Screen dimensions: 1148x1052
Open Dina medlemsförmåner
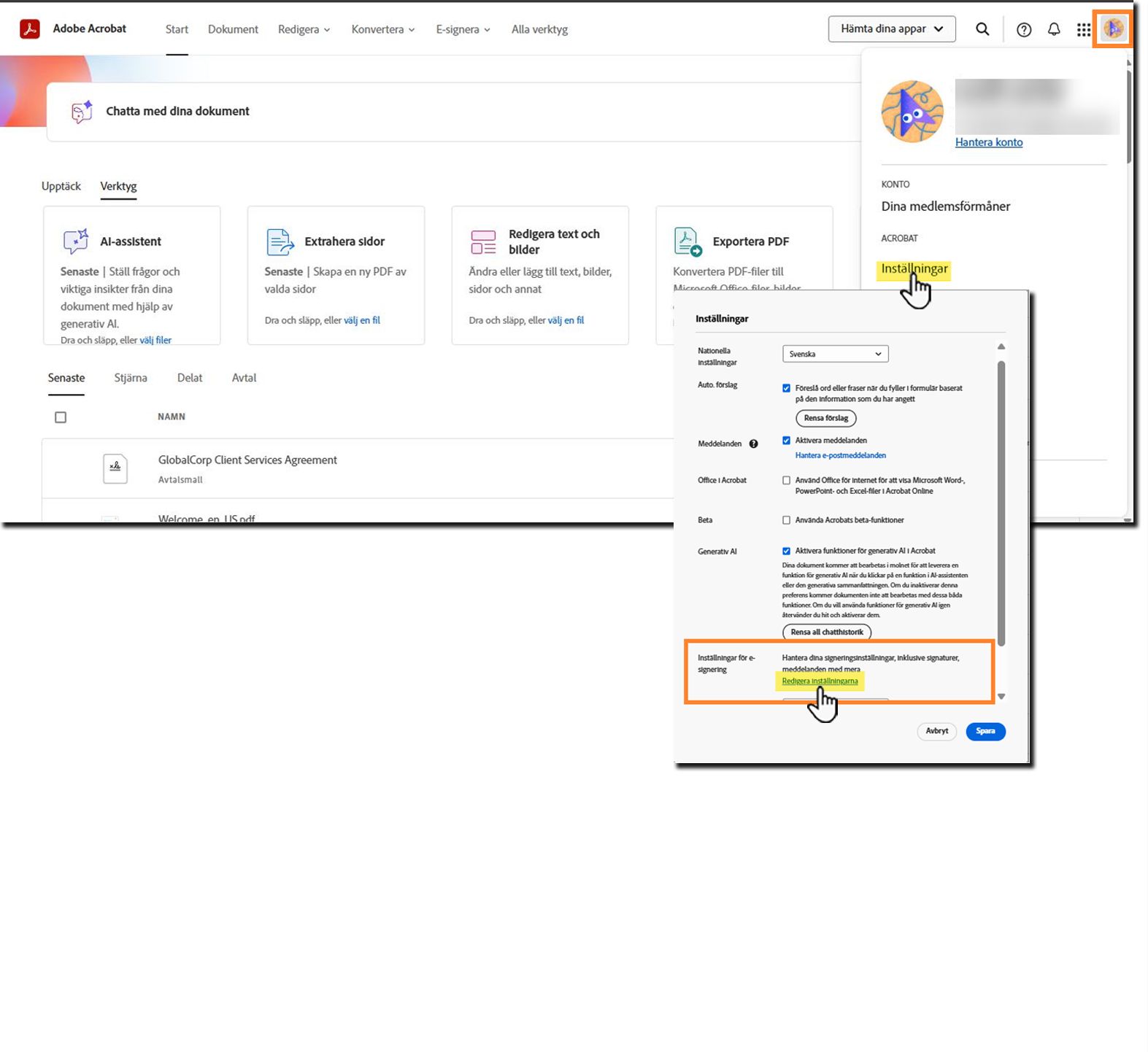945,206
